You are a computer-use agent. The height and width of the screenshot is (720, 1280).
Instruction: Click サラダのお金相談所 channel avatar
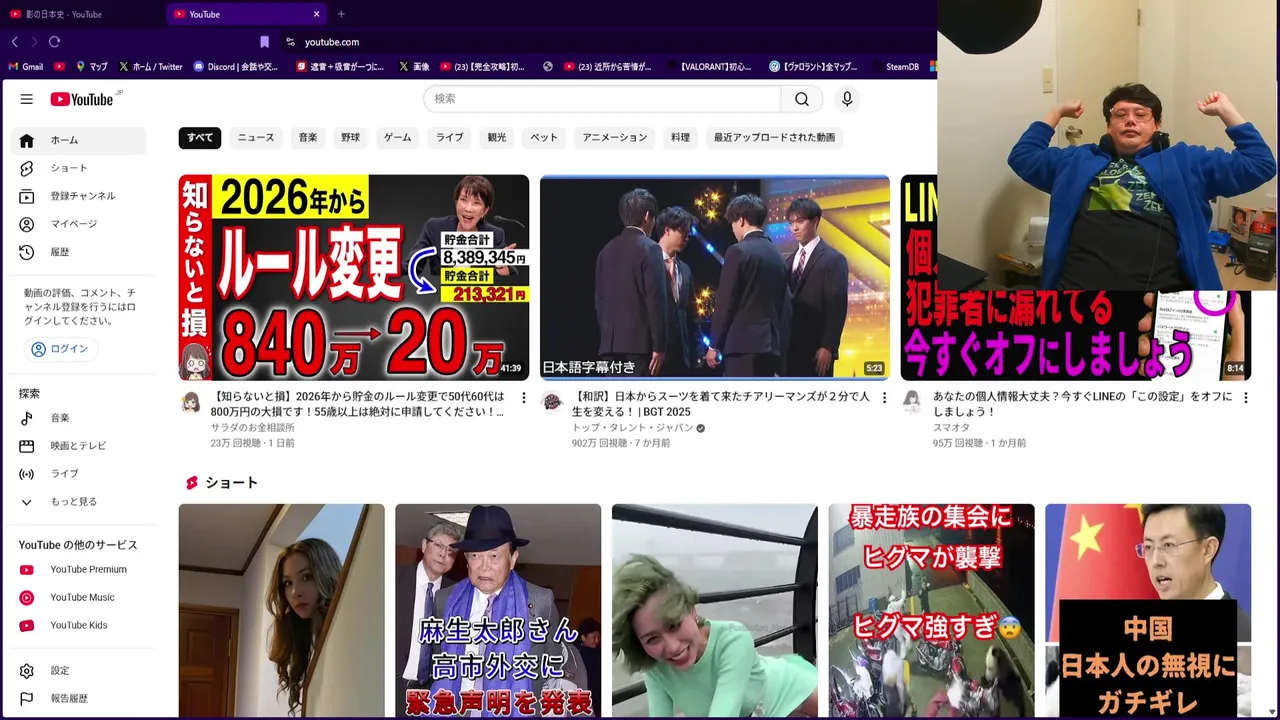[x=191, y=402]
